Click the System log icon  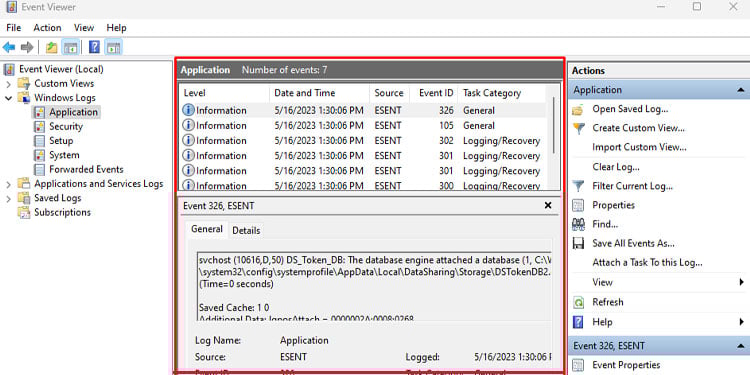click(40, 155)
